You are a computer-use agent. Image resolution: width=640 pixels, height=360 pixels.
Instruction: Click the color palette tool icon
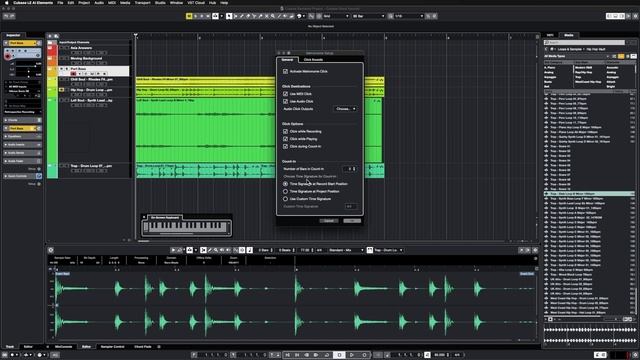tap(299, 16)
